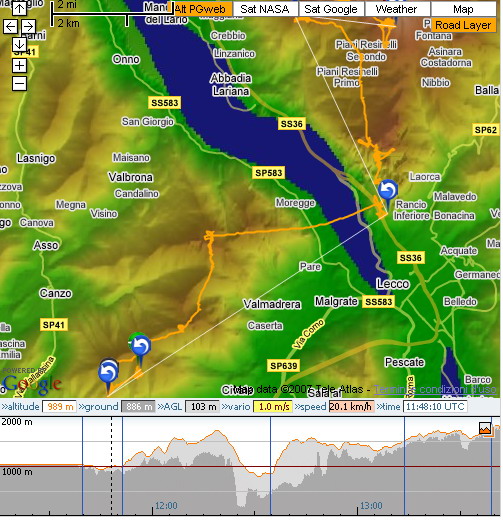Viewport: 503px width, 520px height.
Task: Pan the map right with the arrow button
Action: (x=29, y=26)
